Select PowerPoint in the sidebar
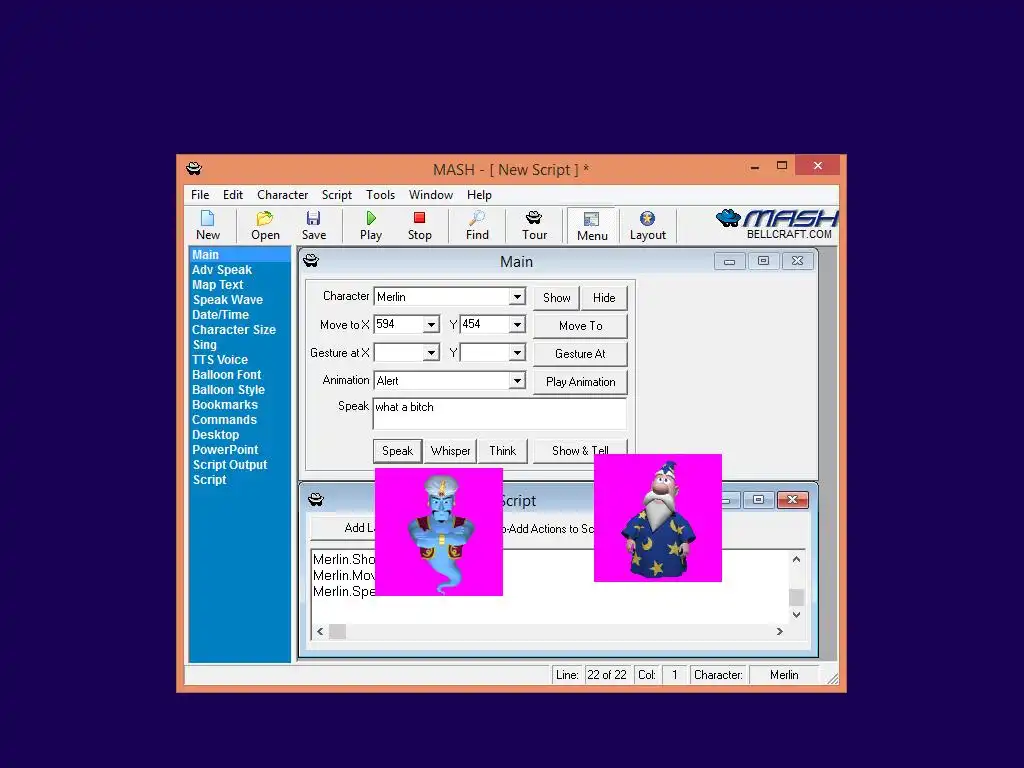The width and height of the screenshot is (1024, 768). (225, 450)
